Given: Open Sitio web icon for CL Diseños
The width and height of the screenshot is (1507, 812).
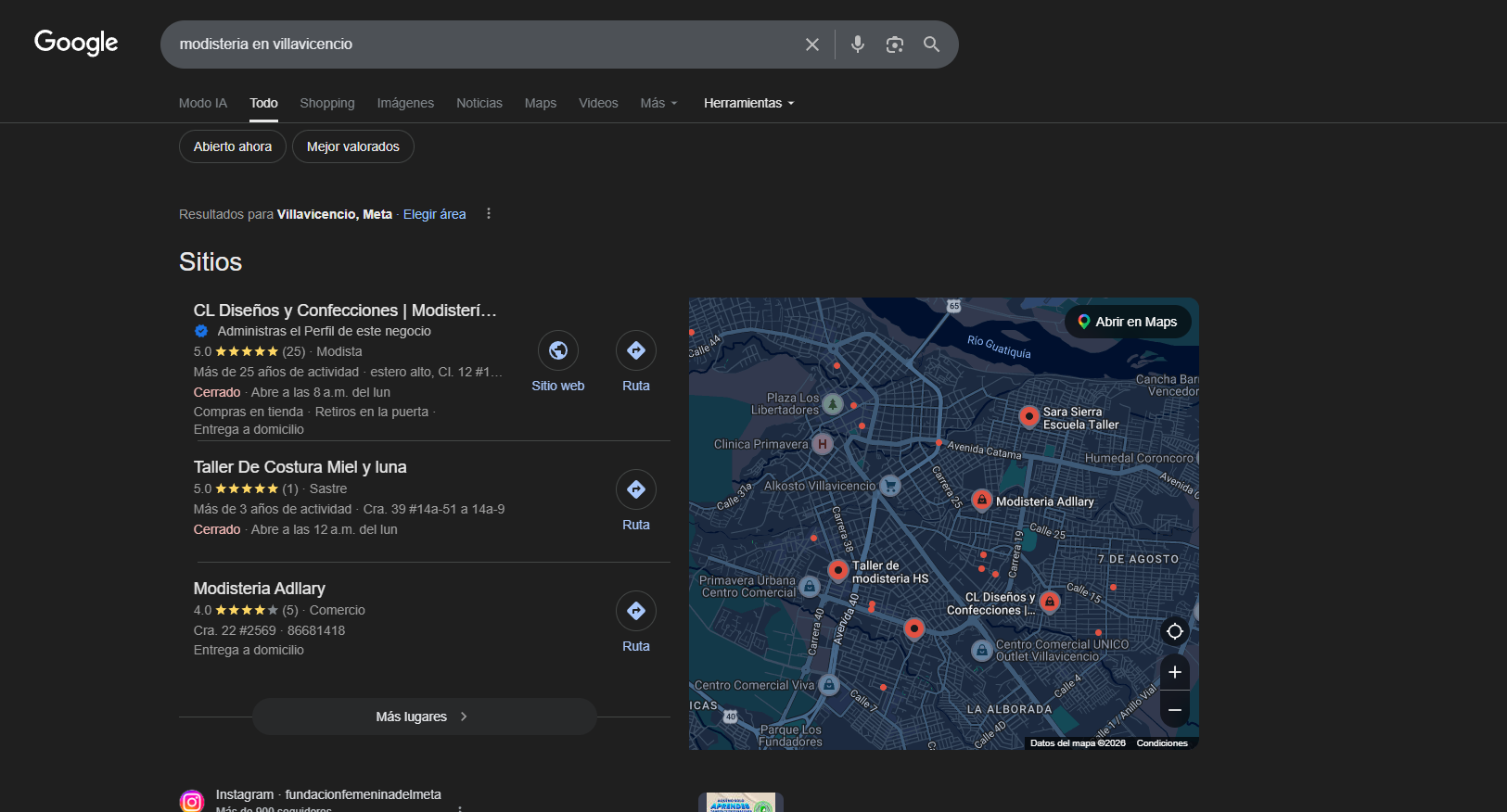Looking at the screenshot, I should pos(558,350).
